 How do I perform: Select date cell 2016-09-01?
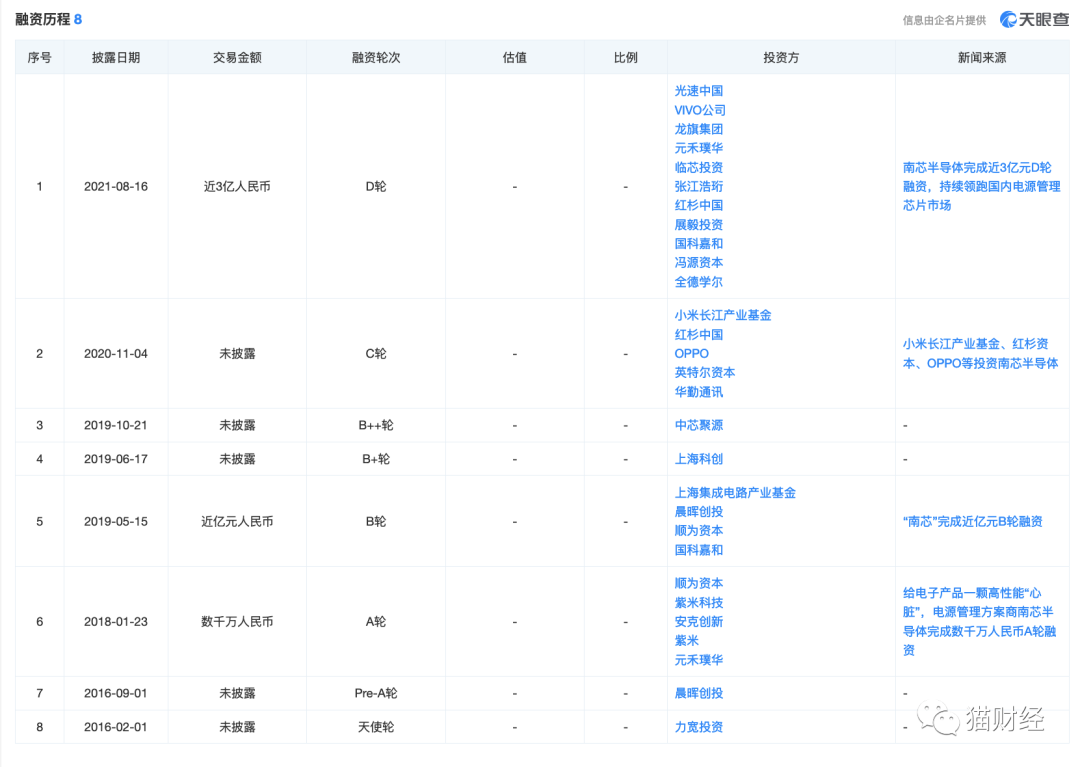tap(116, 693)
